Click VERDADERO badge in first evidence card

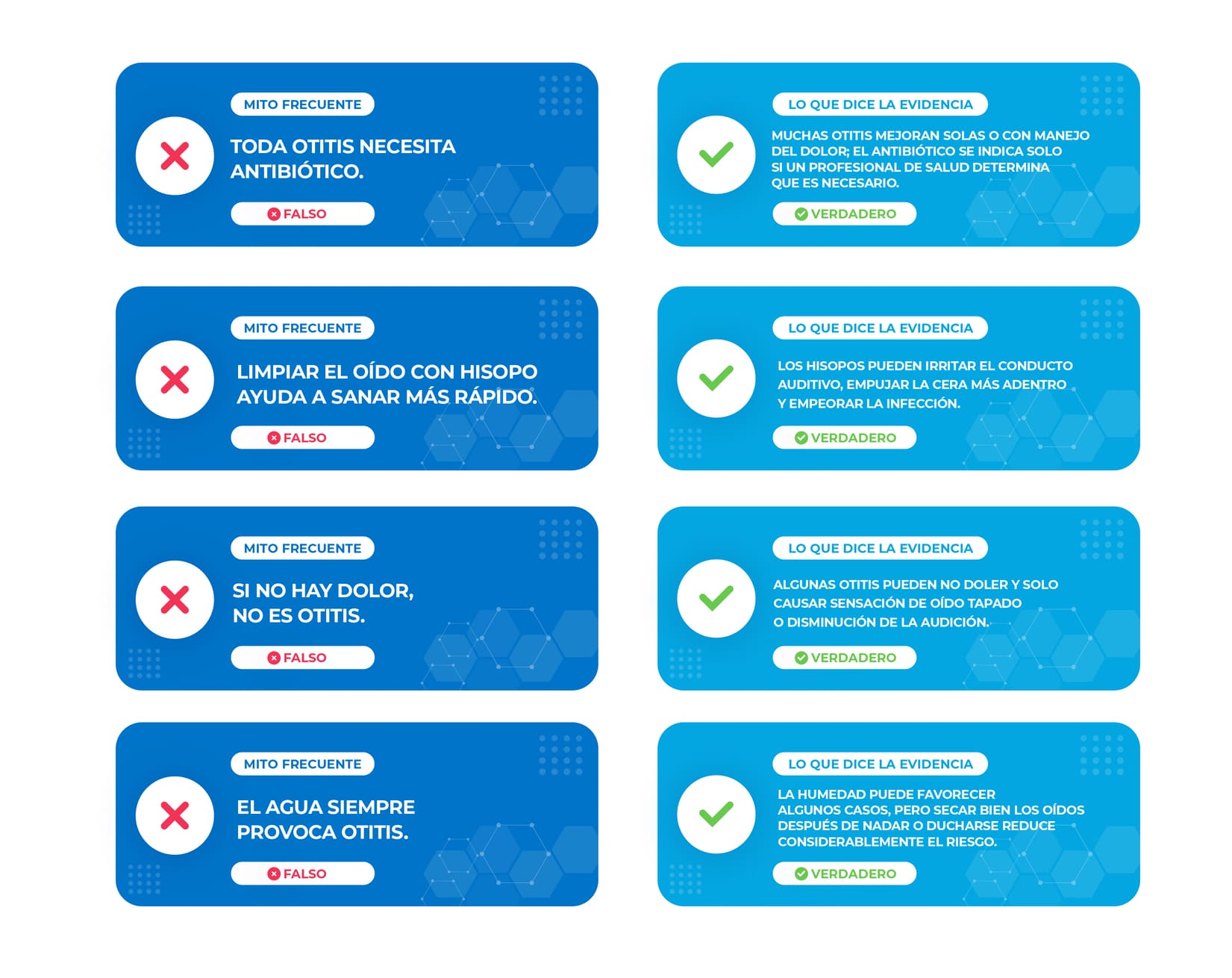point(844,214)
